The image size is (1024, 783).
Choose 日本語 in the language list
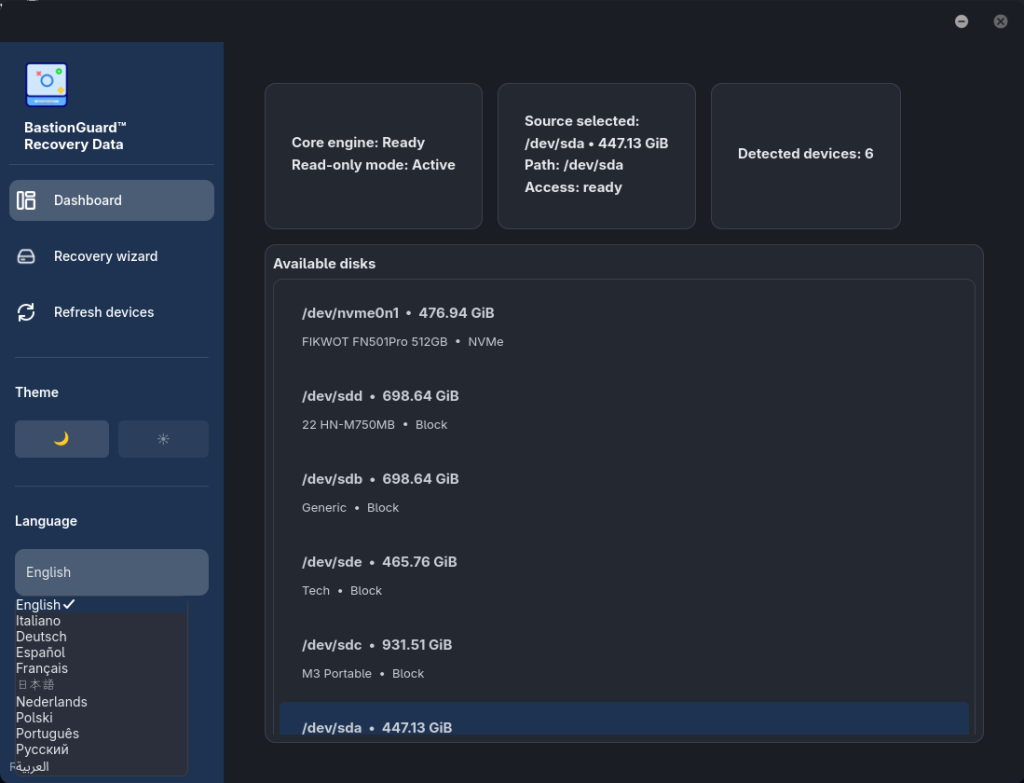tap(101, 684)
